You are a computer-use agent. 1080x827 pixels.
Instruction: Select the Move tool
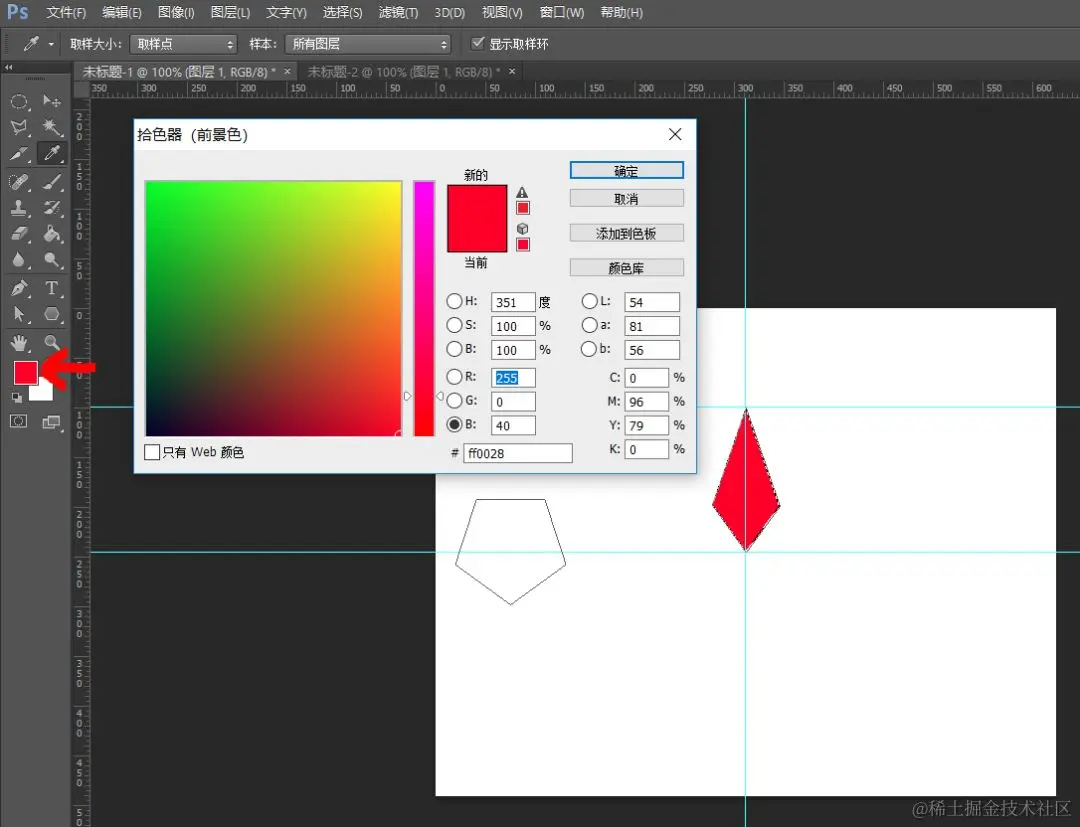point(52,102)
